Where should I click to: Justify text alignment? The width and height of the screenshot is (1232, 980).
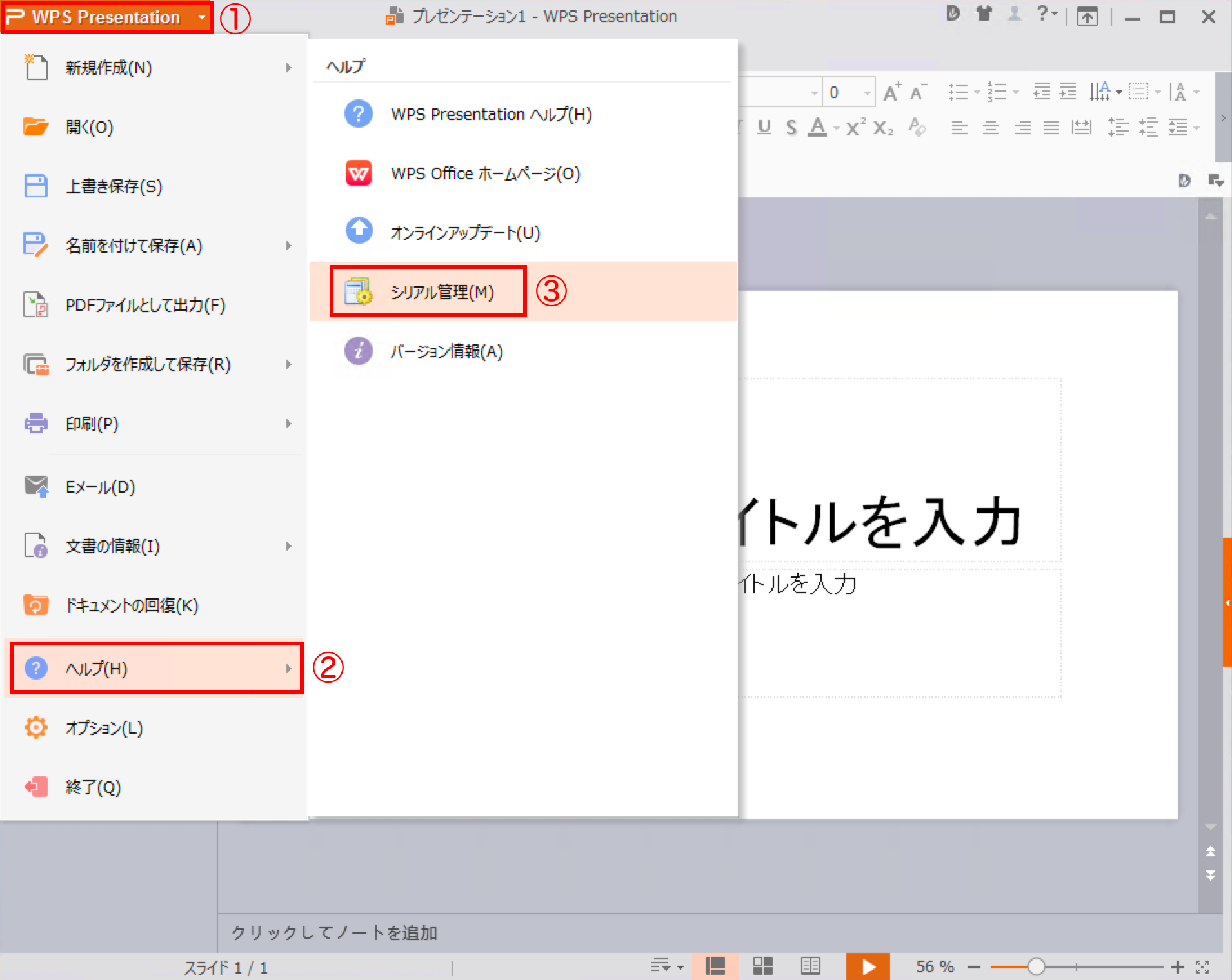1051,128
